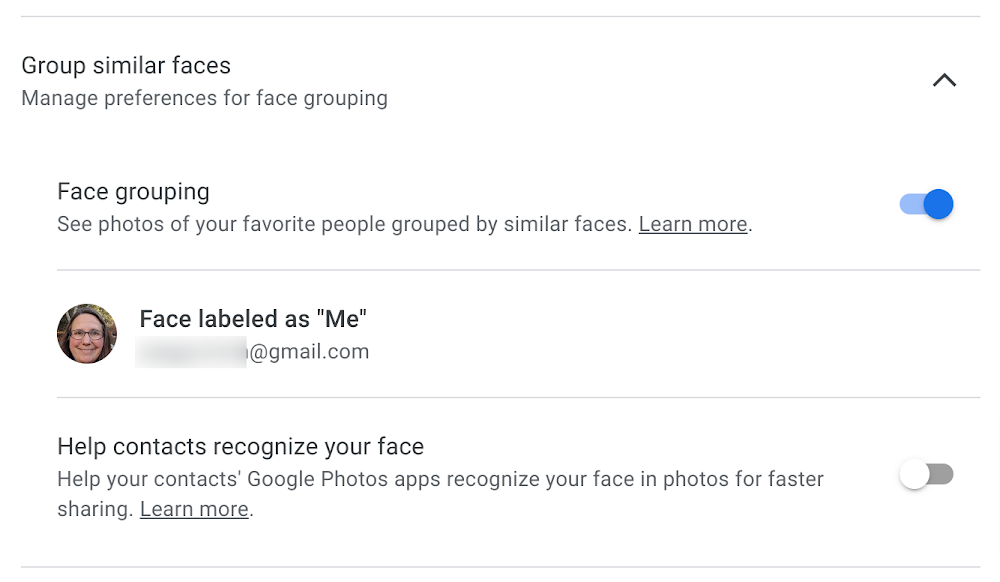This screenshot has height=582, width=1000.
Task: Open Learn more link after "sharing."
Action: pyautogui.click(x=194, y=509)
